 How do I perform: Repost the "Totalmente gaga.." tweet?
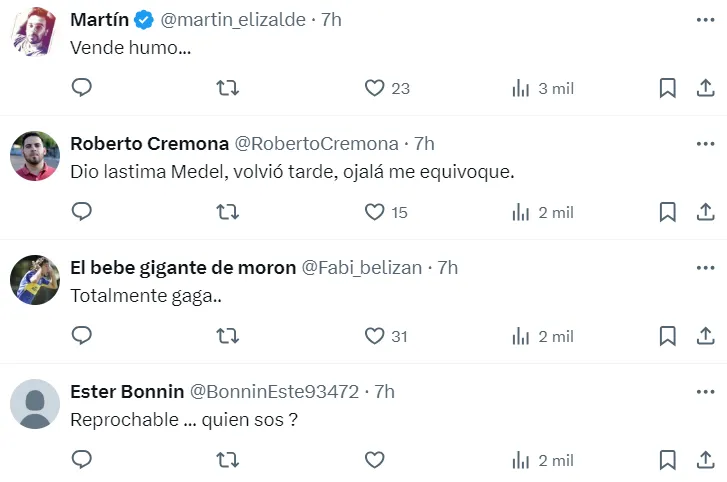coord(228,336)
